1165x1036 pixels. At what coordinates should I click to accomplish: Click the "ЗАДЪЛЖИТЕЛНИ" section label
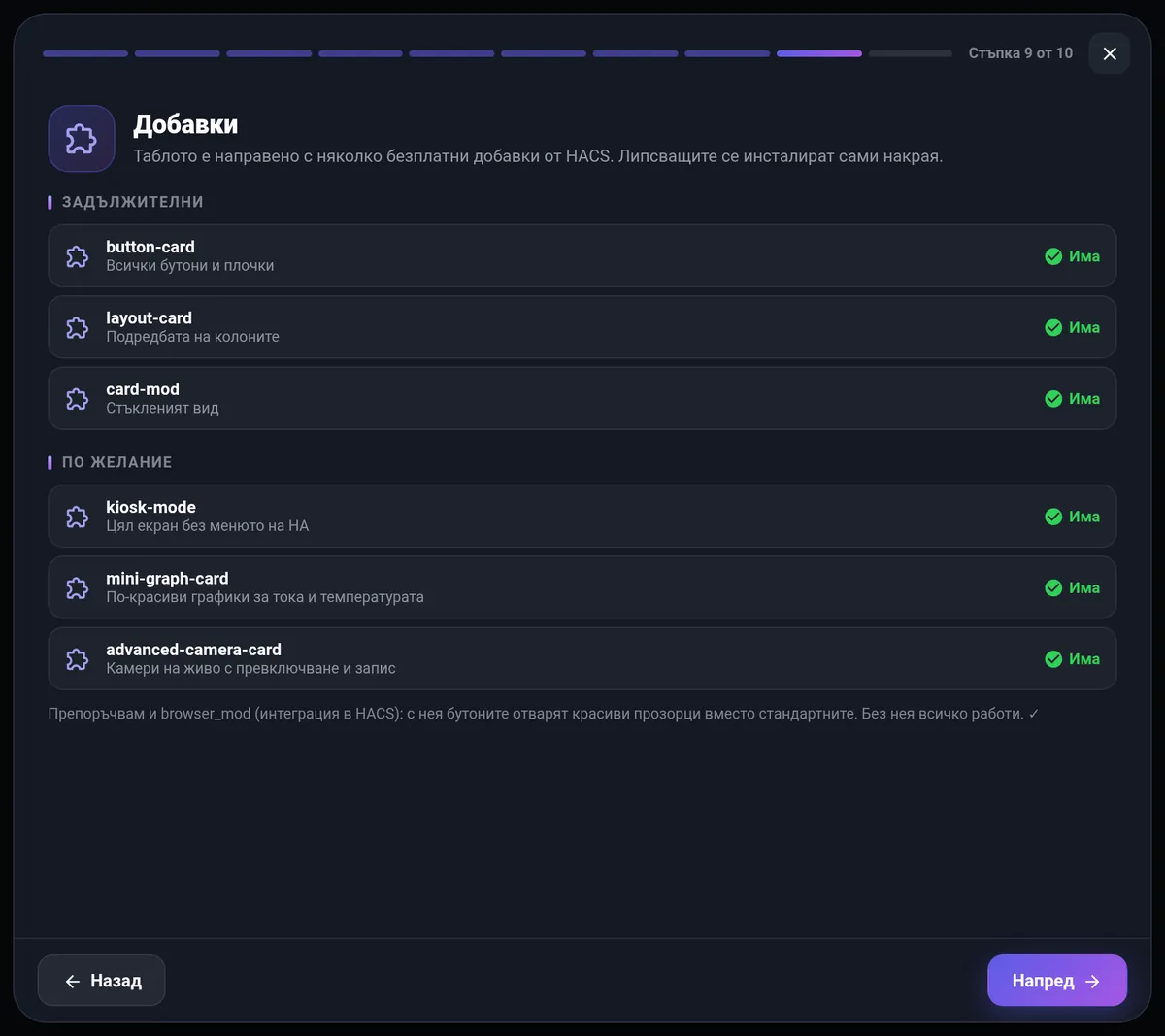pos(133,202)
